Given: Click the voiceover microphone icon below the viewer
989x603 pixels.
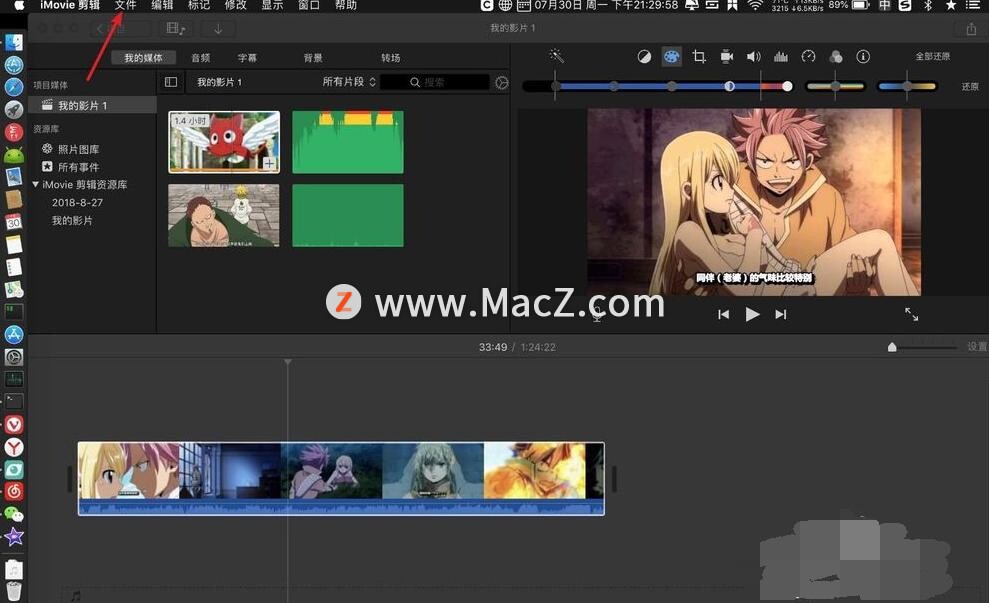Looking at the screenshot, I should pyautogui.click(x=597, y=315).
